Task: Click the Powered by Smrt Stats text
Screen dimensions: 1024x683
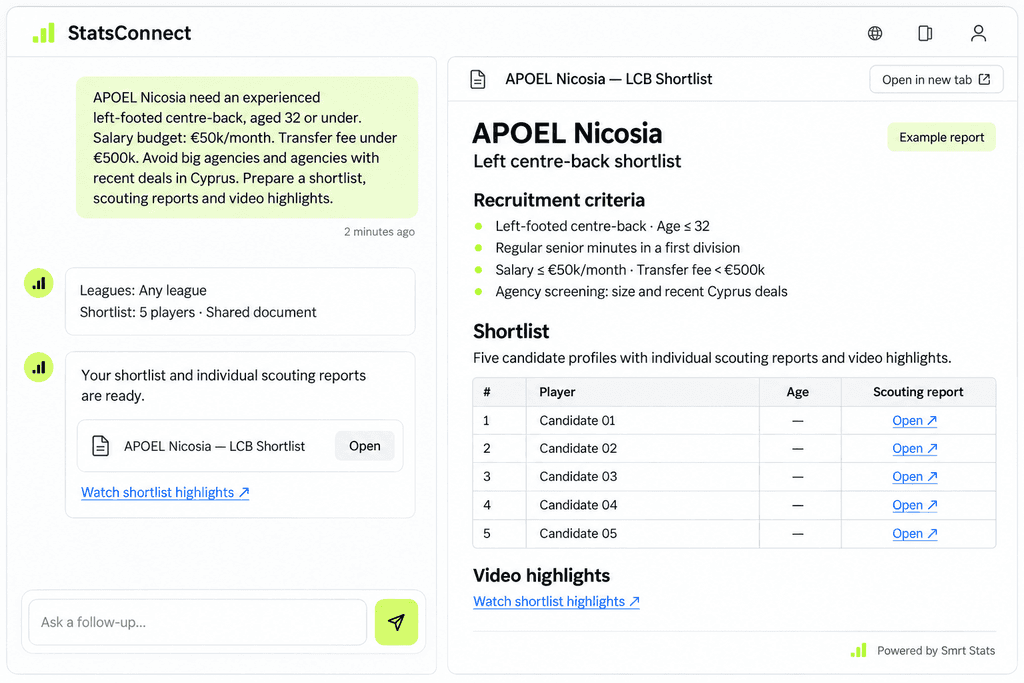Action: coord(936,650)
